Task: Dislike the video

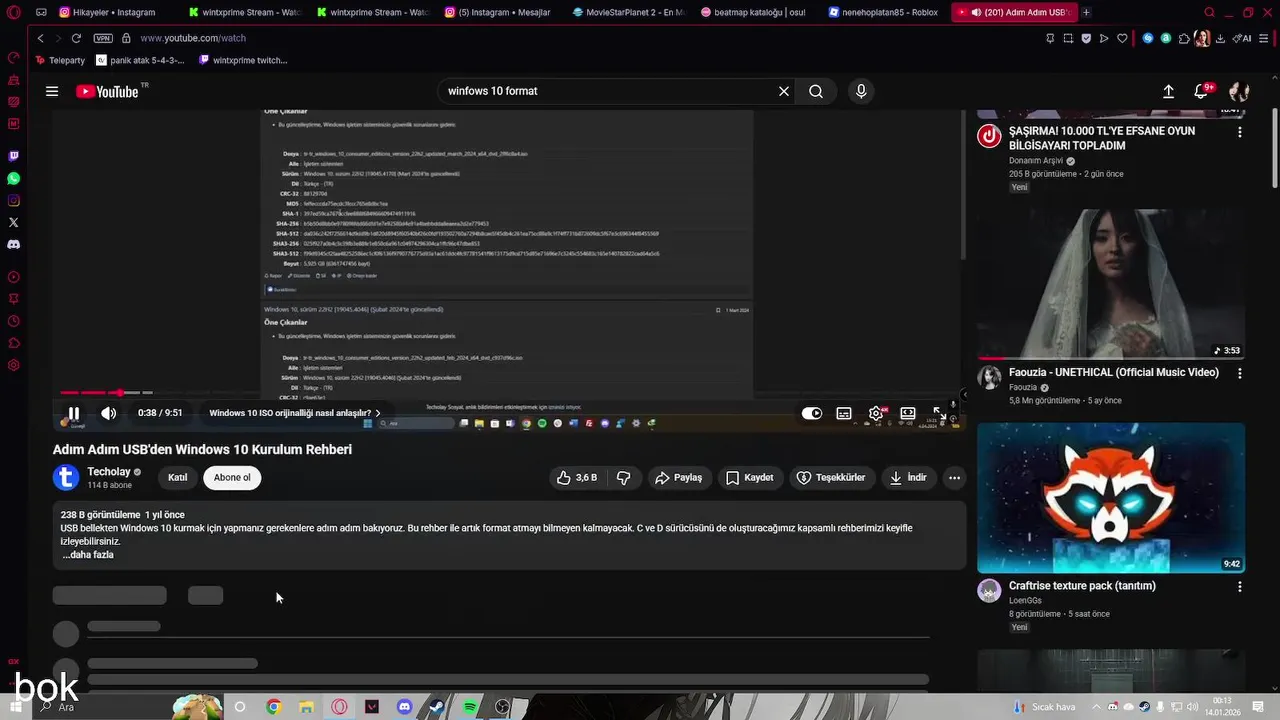Action: (x=623, y=478)
